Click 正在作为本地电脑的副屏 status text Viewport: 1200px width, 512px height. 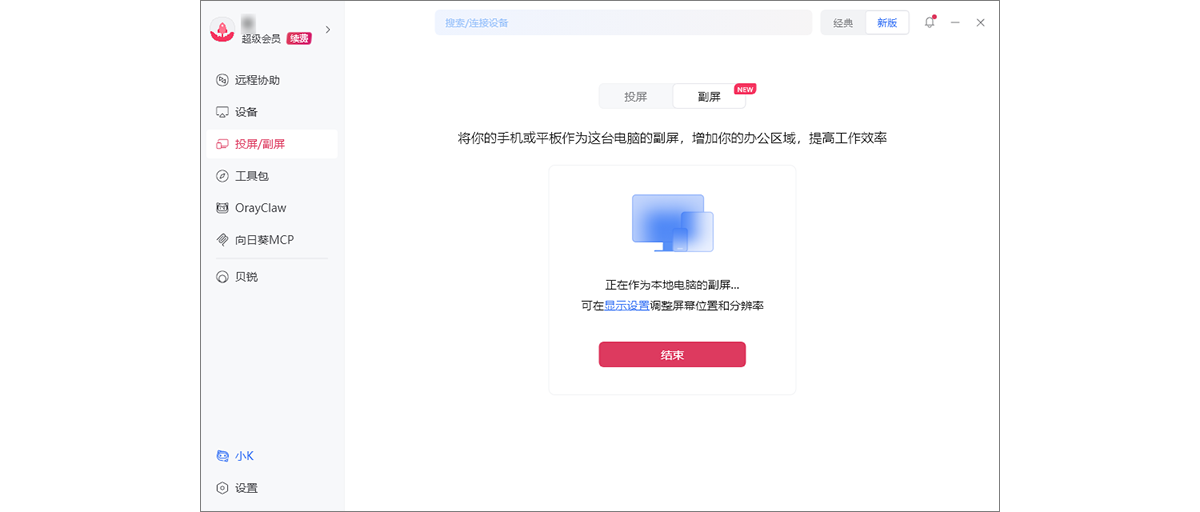(x=672, y=285)
